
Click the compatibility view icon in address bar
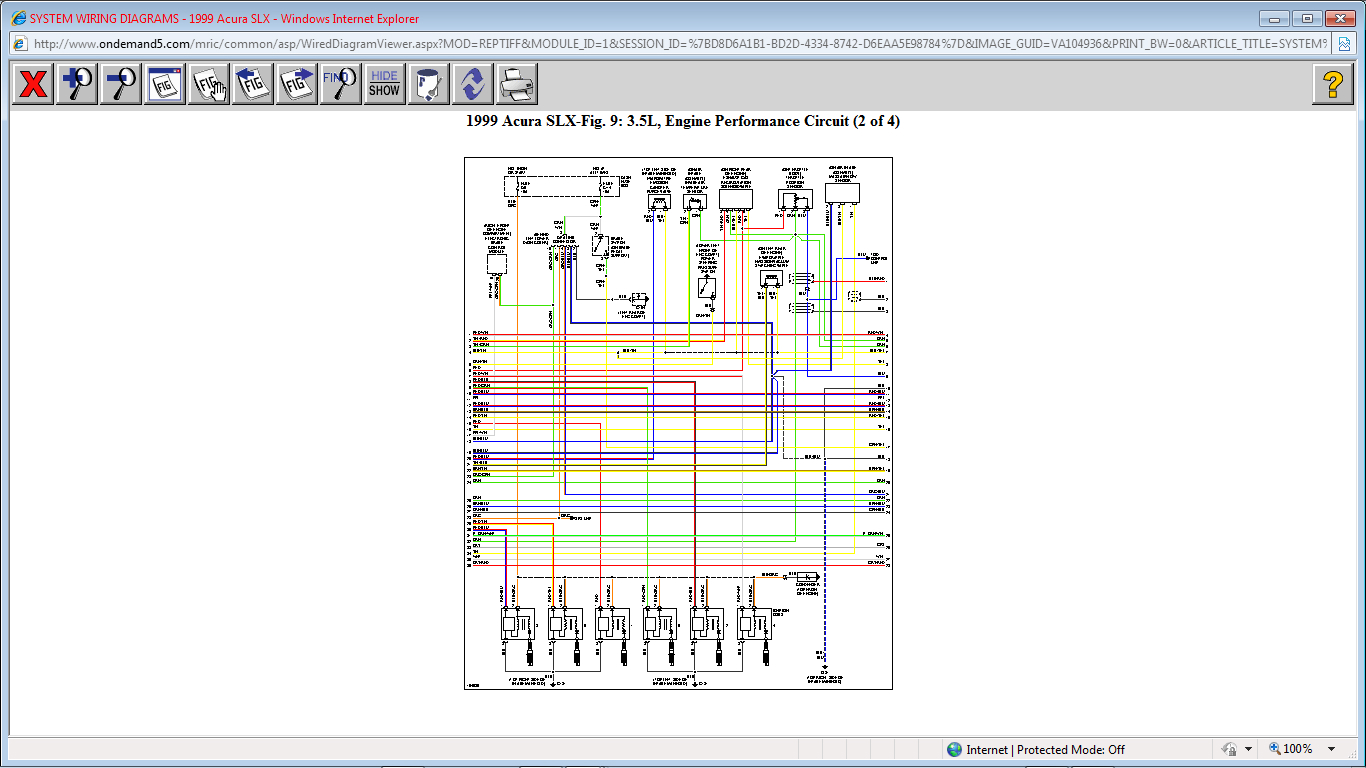click(1345, 44)
